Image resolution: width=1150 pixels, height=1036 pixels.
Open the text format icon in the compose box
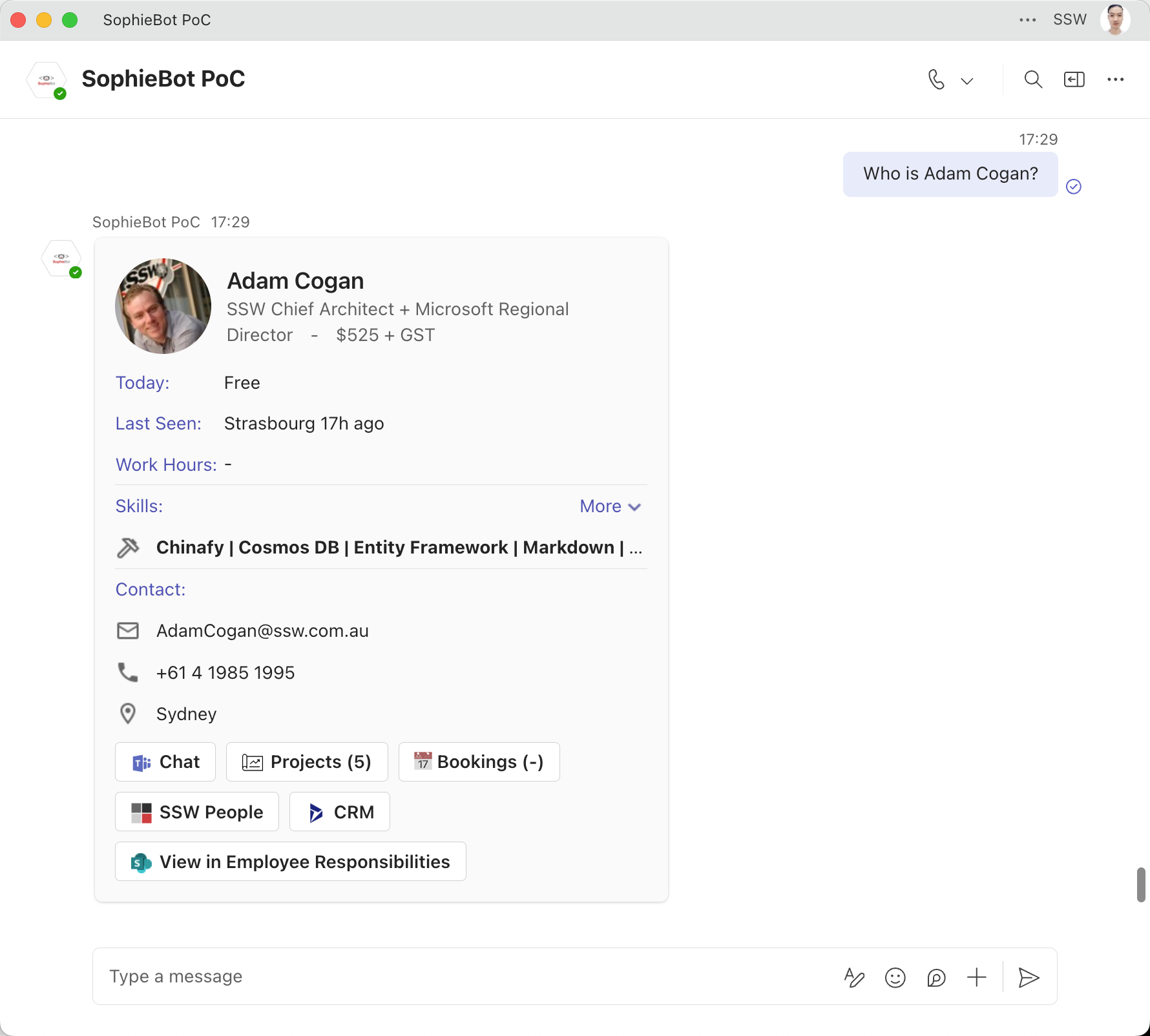tap(854, 978)
